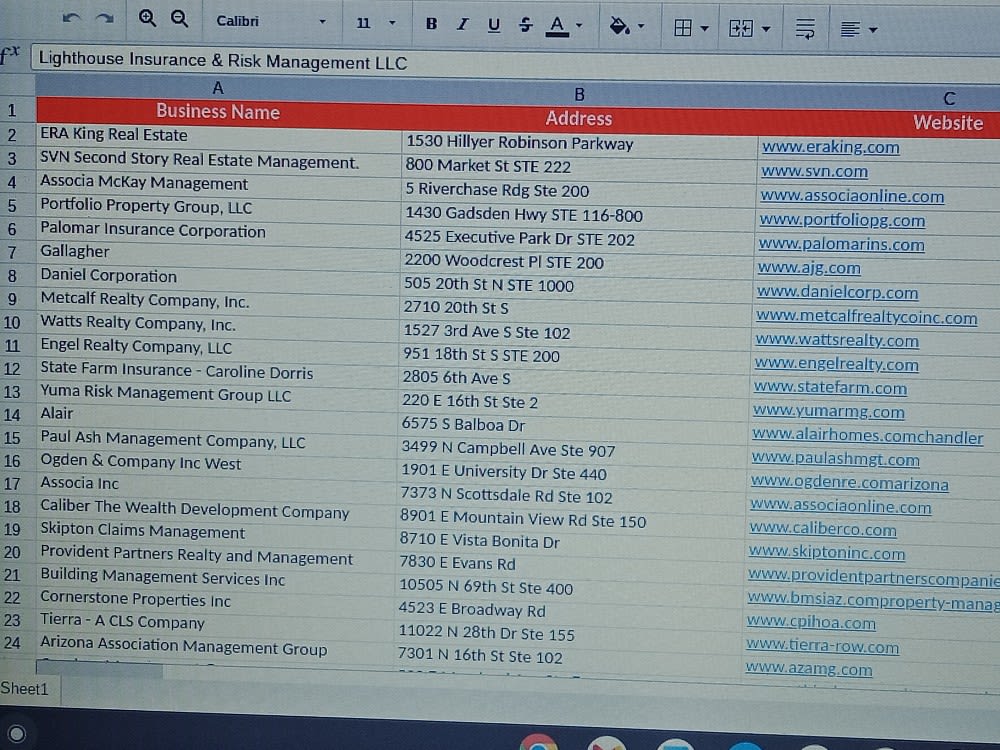Zoom in with the magnifier plus icon
This screenshot has width=1000, height=750.
point(147,18)
